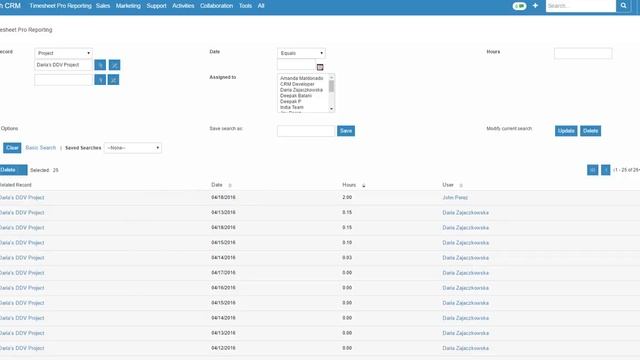Sort by the Related Record column header
640x360 pixels.
(16, 185)
